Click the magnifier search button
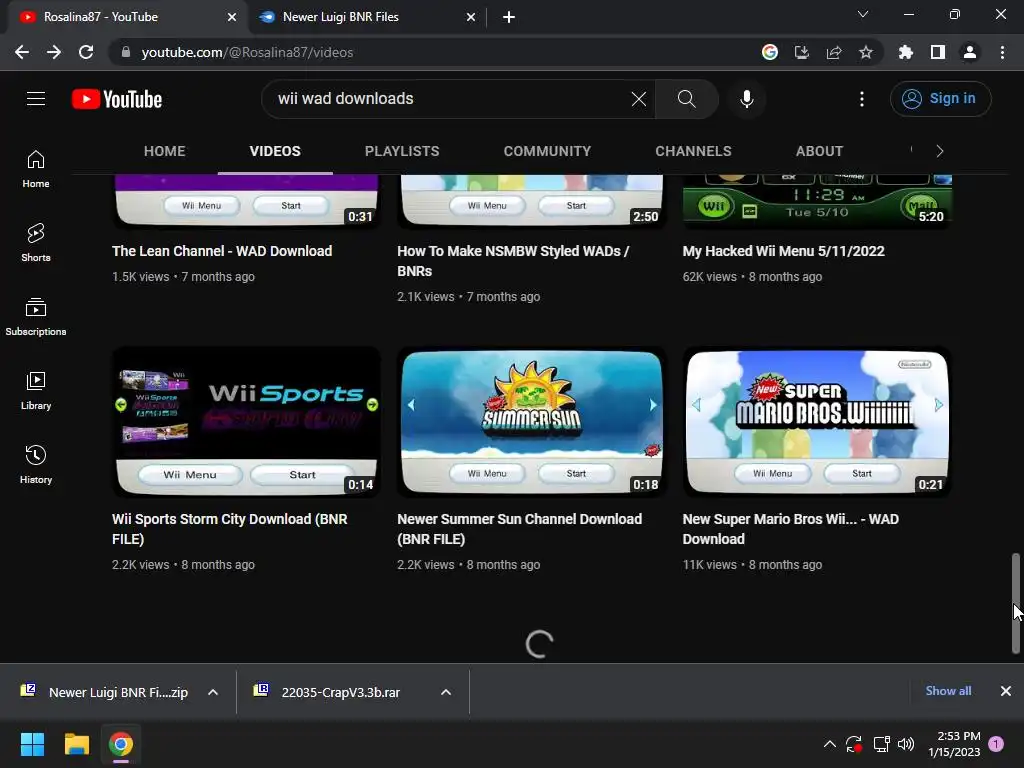This screenshot has height=768, width=1024. (686, 99)
